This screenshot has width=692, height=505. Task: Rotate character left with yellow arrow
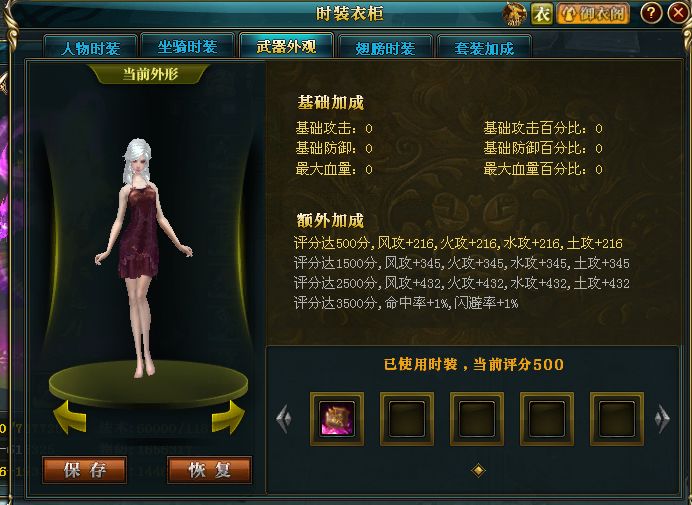[x=70, y=417]
